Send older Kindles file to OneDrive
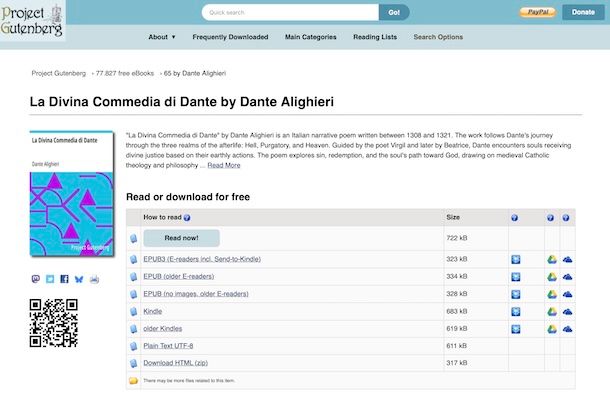This screenshot has height=403, width=610. 567,329
